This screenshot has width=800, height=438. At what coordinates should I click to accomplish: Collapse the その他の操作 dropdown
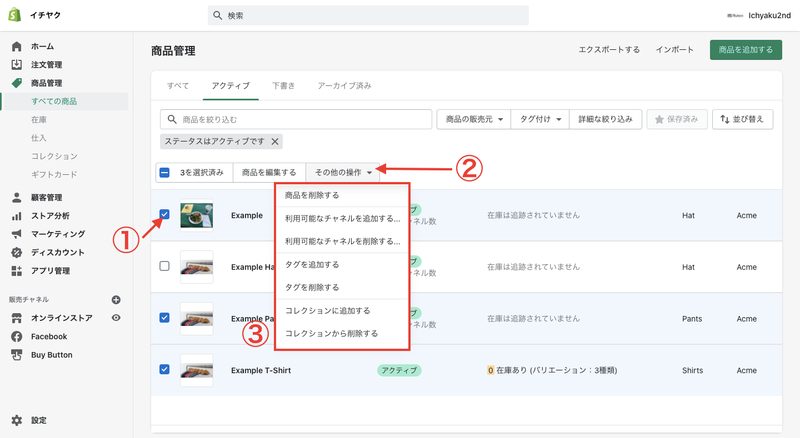[343, 173]
